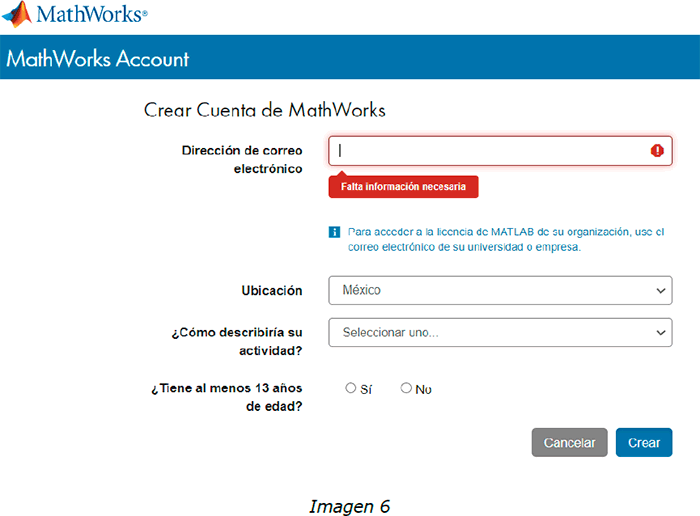
Task: Click the MathWorks logo
Action: click(x=75, y=14)
